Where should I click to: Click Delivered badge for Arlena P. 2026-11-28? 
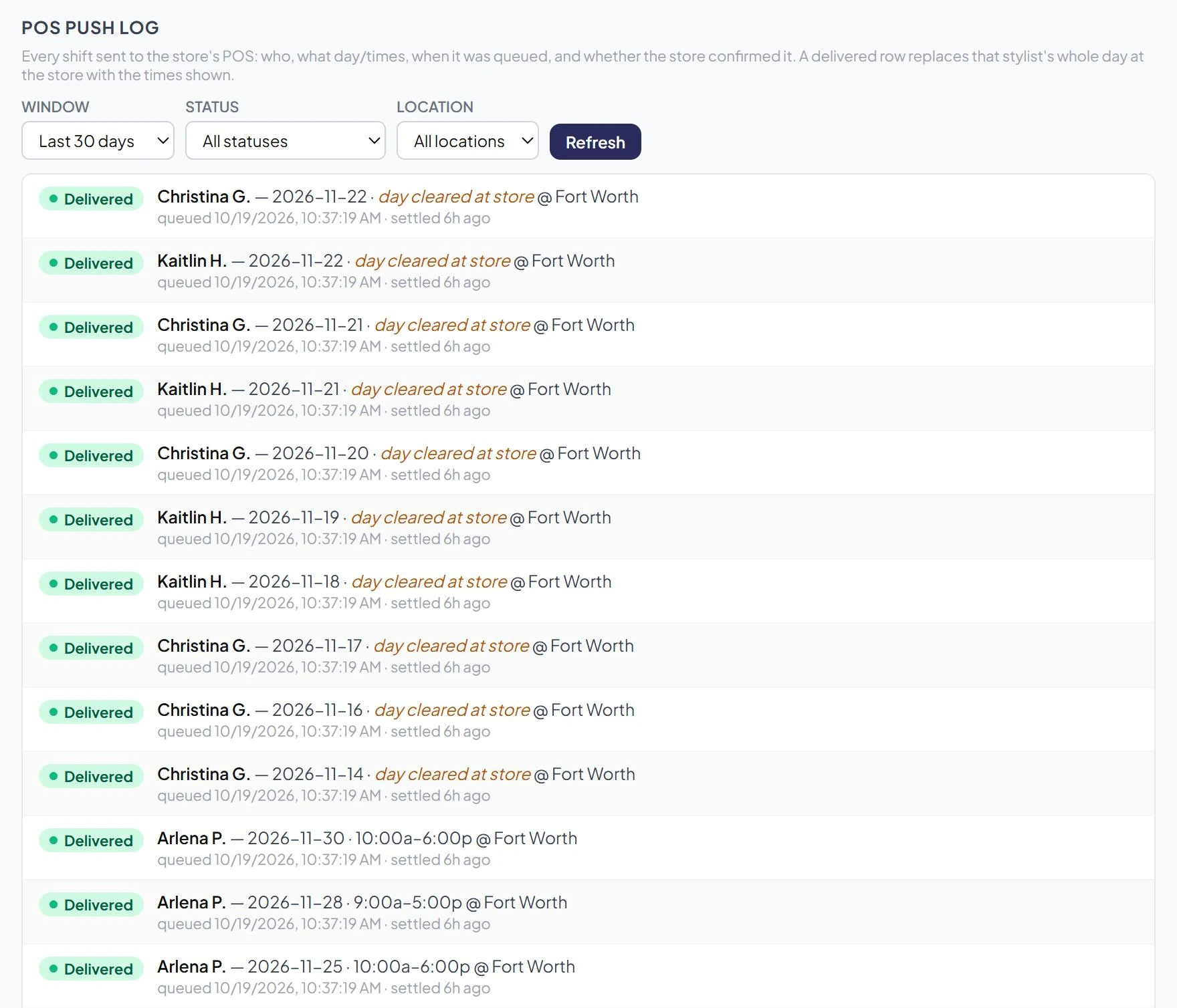tap(92, 905)
